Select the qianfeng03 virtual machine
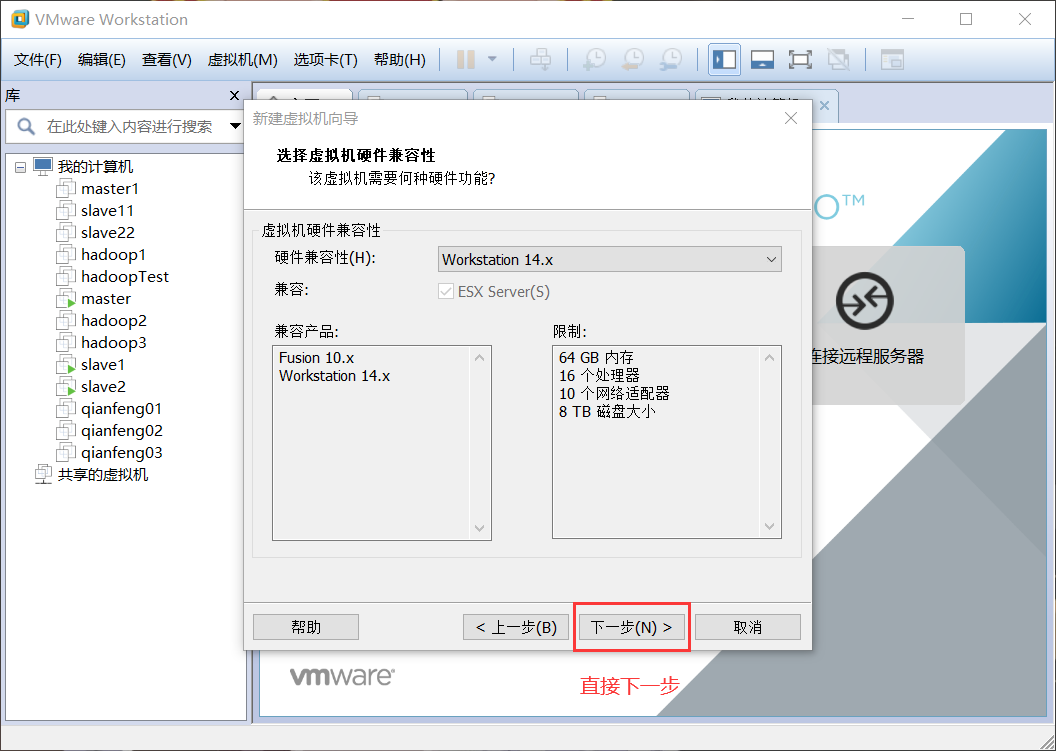This screenshot has height=751, width=1056. [122, 453]
